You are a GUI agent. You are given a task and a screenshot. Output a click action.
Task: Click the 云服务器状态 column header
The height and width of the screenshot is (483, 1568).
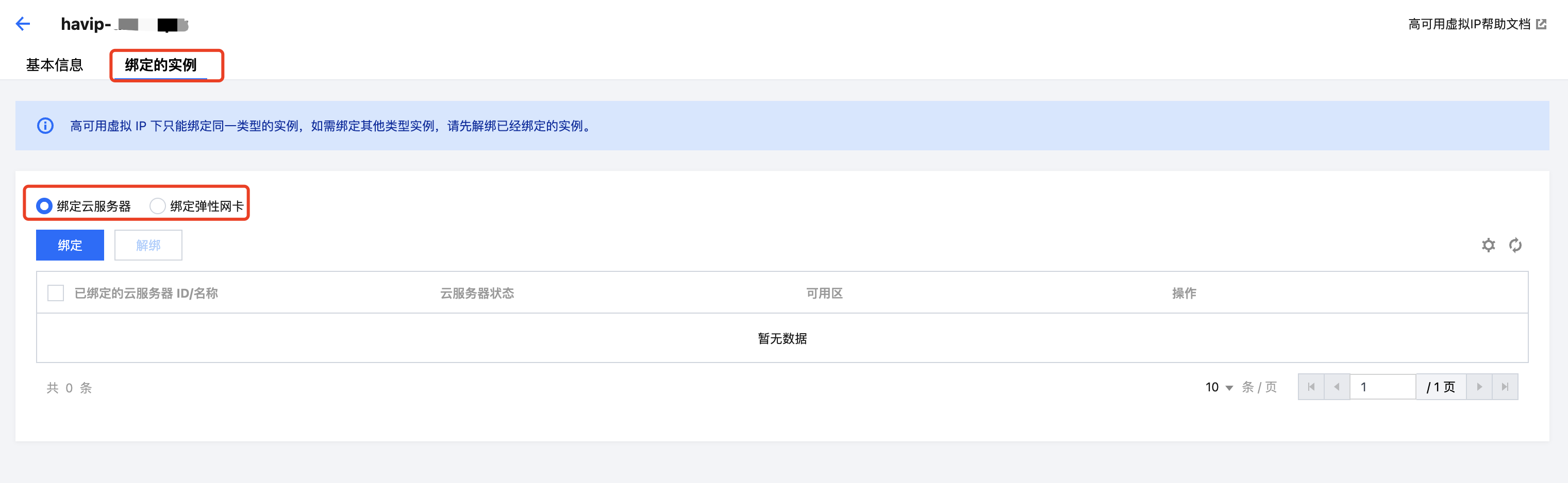tap(477, 293)
